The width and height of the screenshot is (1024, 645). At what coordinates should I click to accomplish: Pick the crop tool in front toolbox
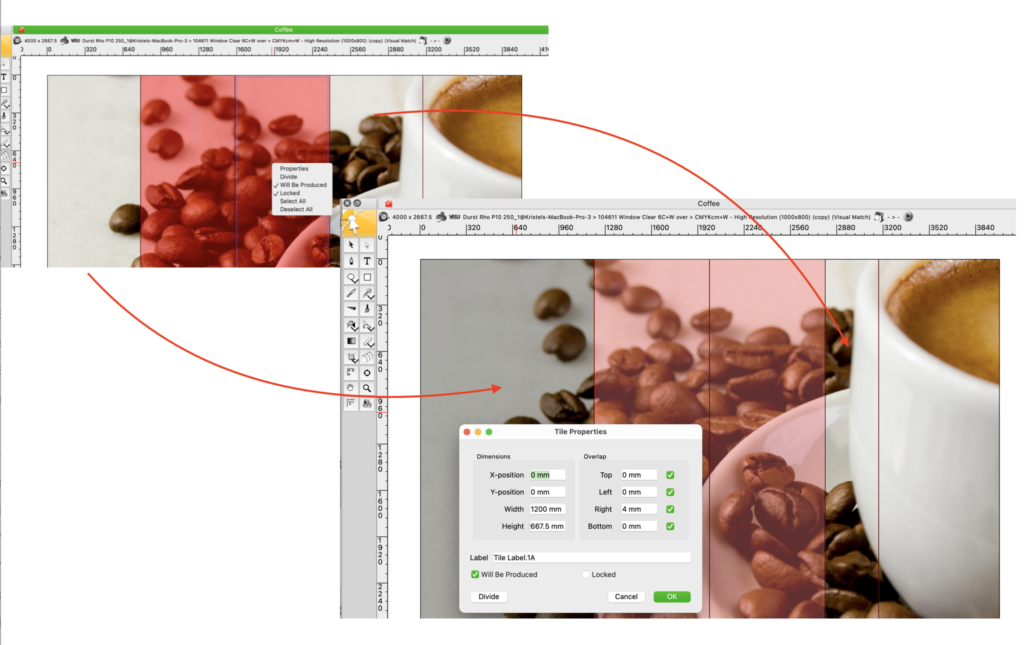coord(351,357)
